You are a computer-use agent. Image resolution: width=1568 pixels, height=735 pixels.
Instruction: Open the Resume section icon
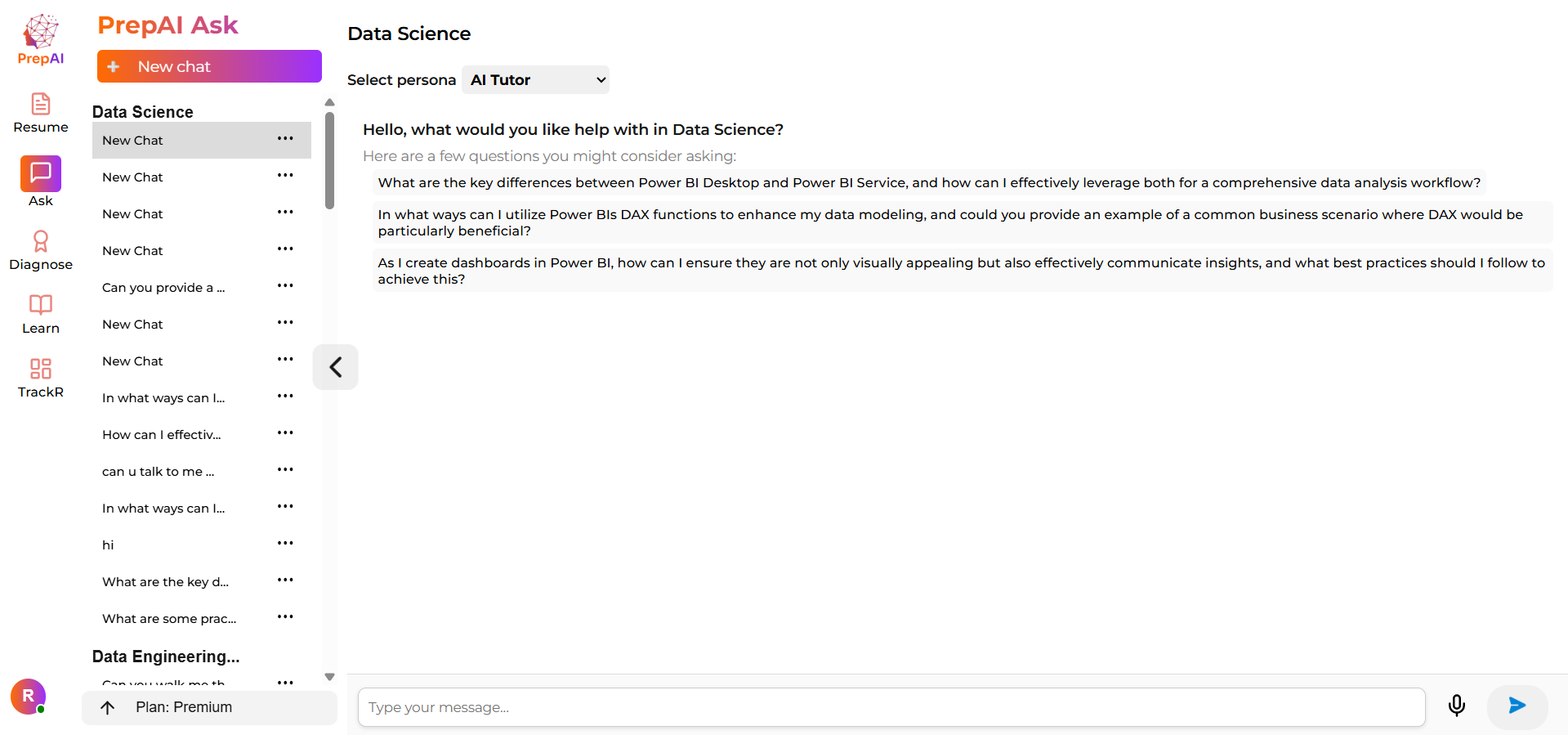41,105
